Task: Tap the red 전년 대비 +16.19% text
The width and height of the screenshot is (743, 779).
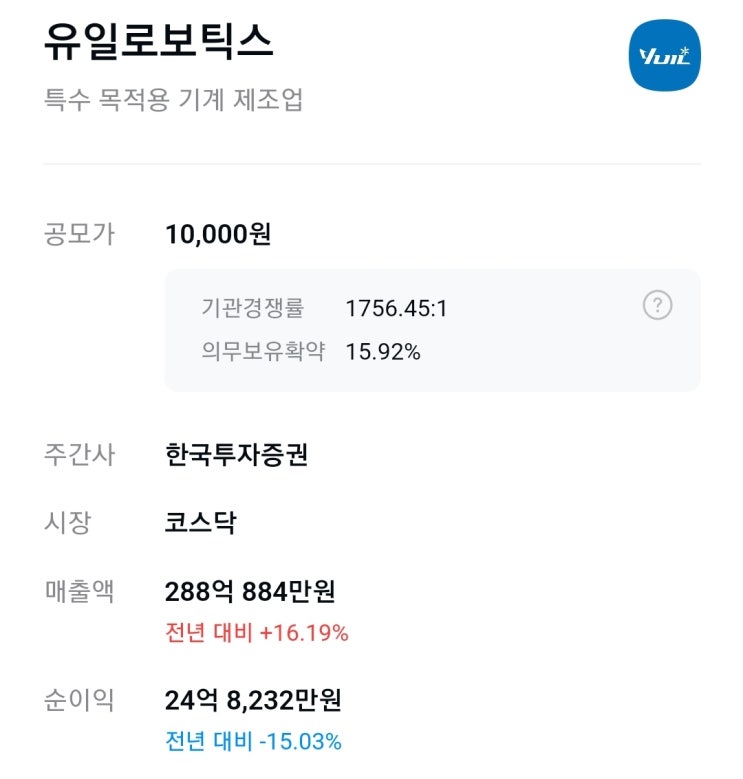Action: 256,632
